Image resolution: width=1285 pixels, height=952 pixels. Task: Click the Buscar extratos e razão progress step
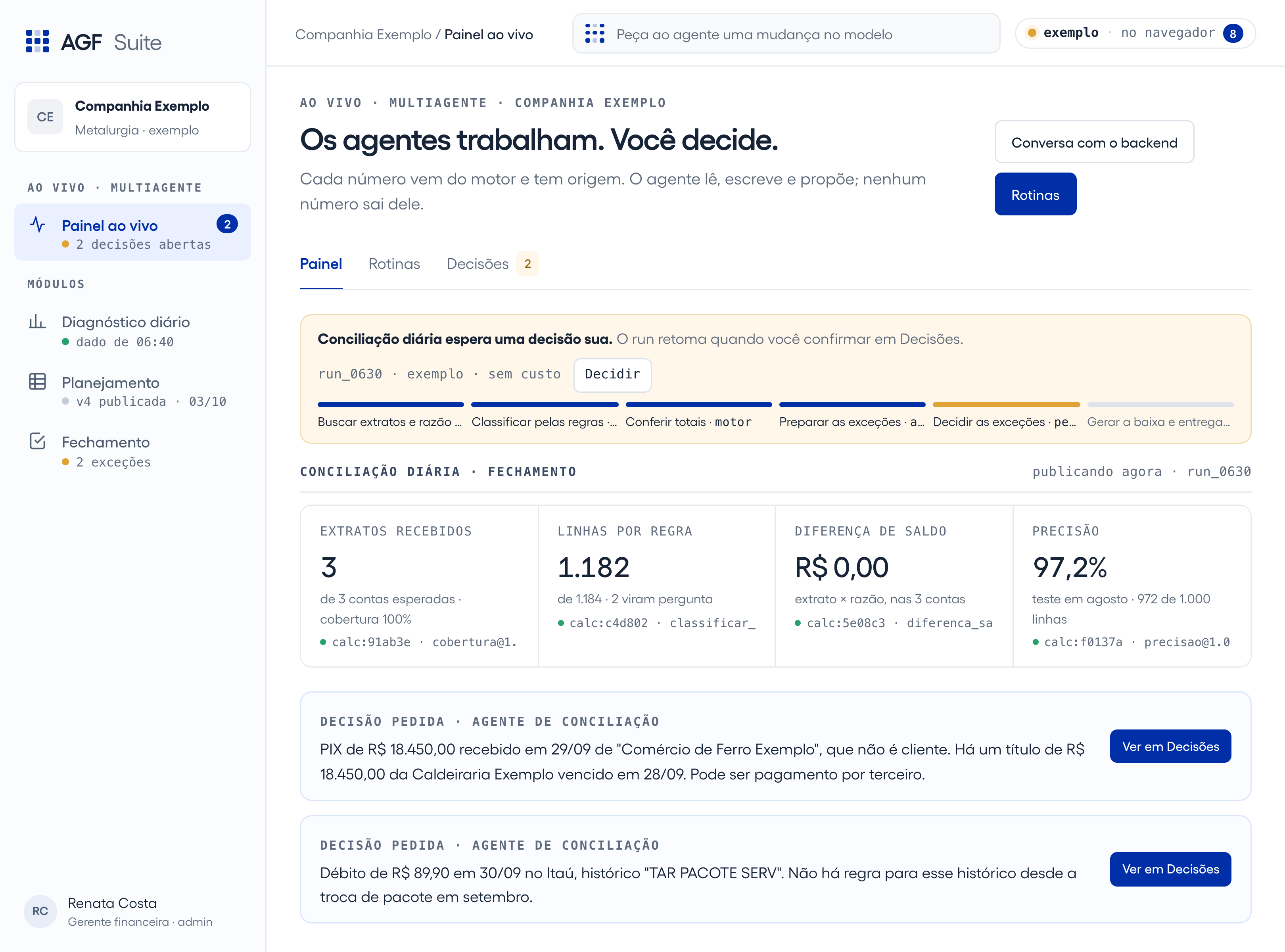[x=390, y=415]
